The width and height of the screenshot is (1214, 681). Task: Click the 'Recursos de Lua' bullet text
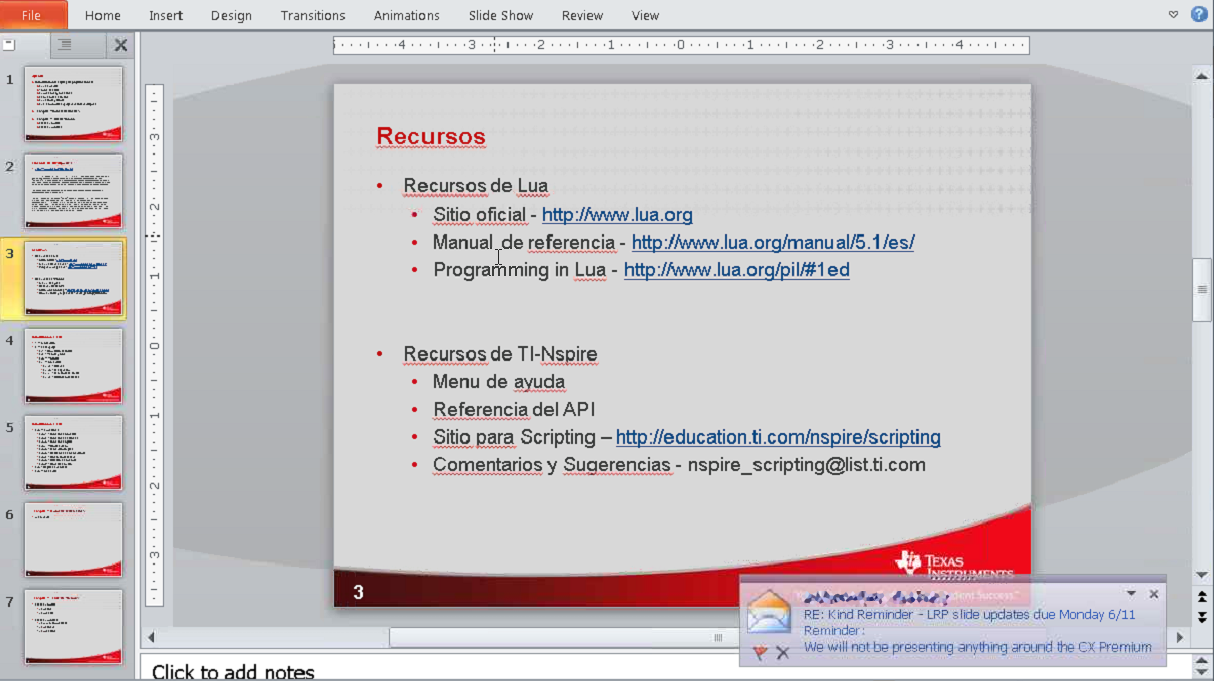476,187
